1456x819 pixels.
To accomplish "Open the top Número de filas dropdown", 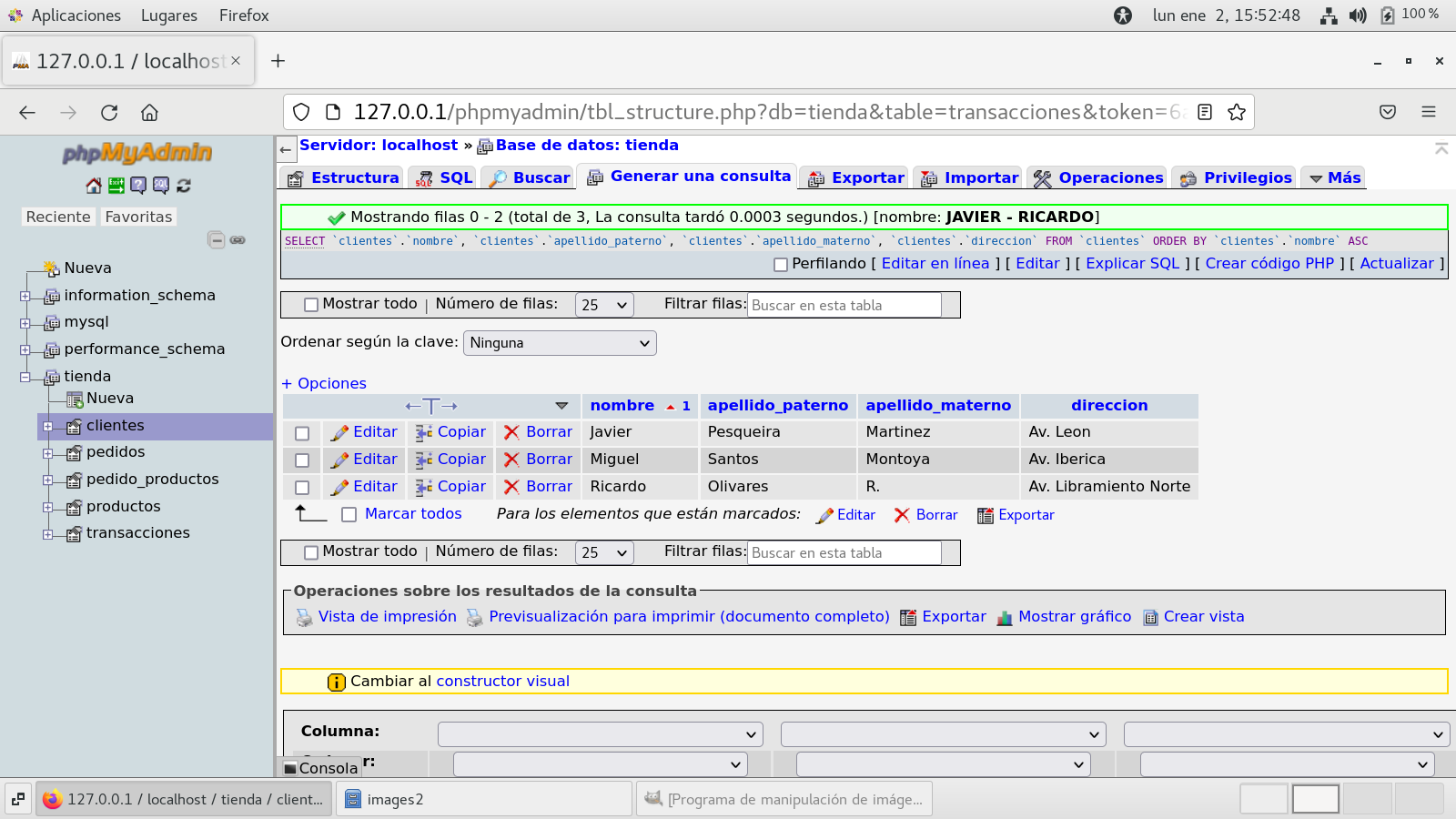I will (604, 305).
